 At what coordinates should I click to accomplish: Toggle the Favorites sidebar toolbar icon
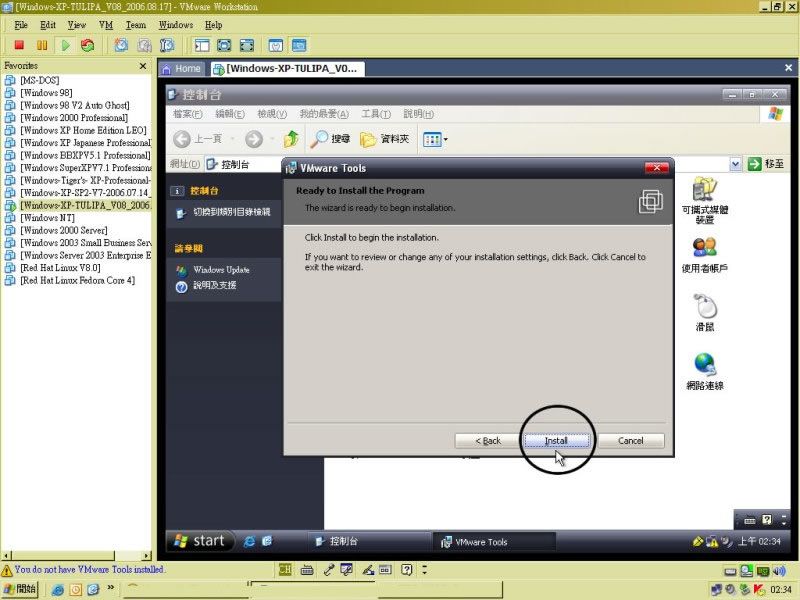pyautogui.click(x=202, y=45)
